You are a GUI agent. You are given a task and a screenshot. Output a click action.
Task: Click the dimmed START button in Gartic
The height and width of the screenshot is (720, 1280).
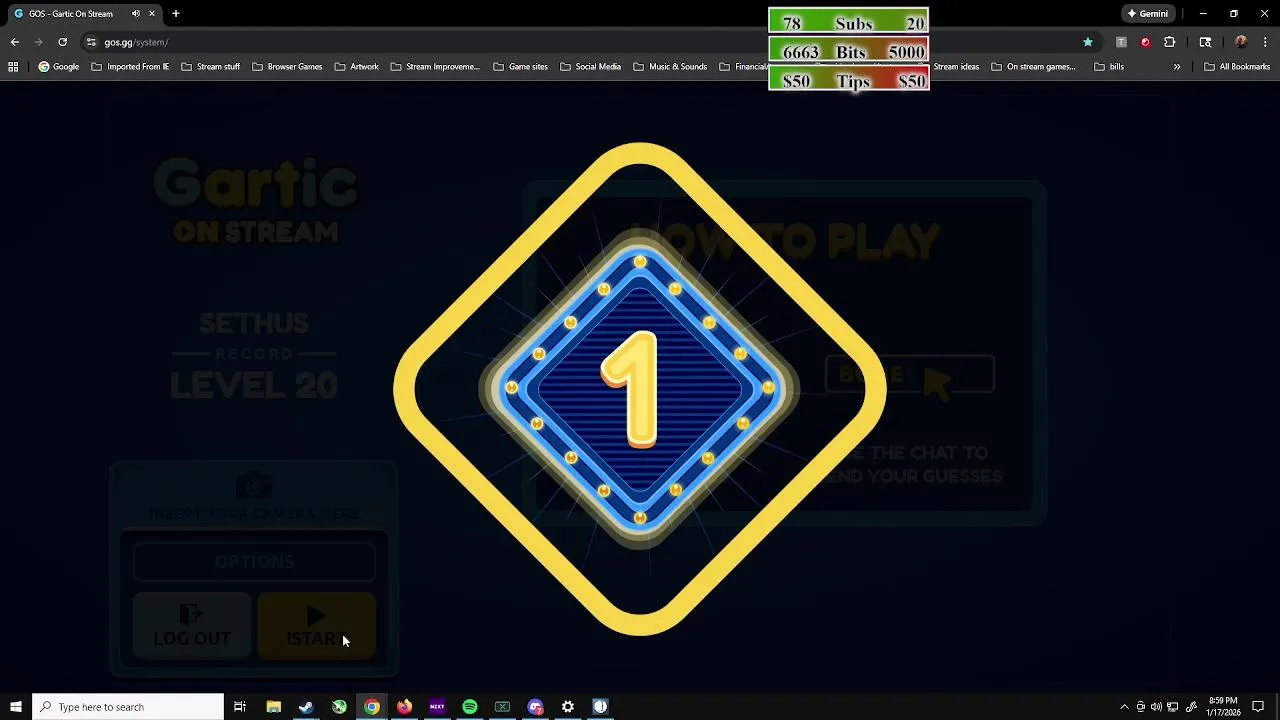316,626
